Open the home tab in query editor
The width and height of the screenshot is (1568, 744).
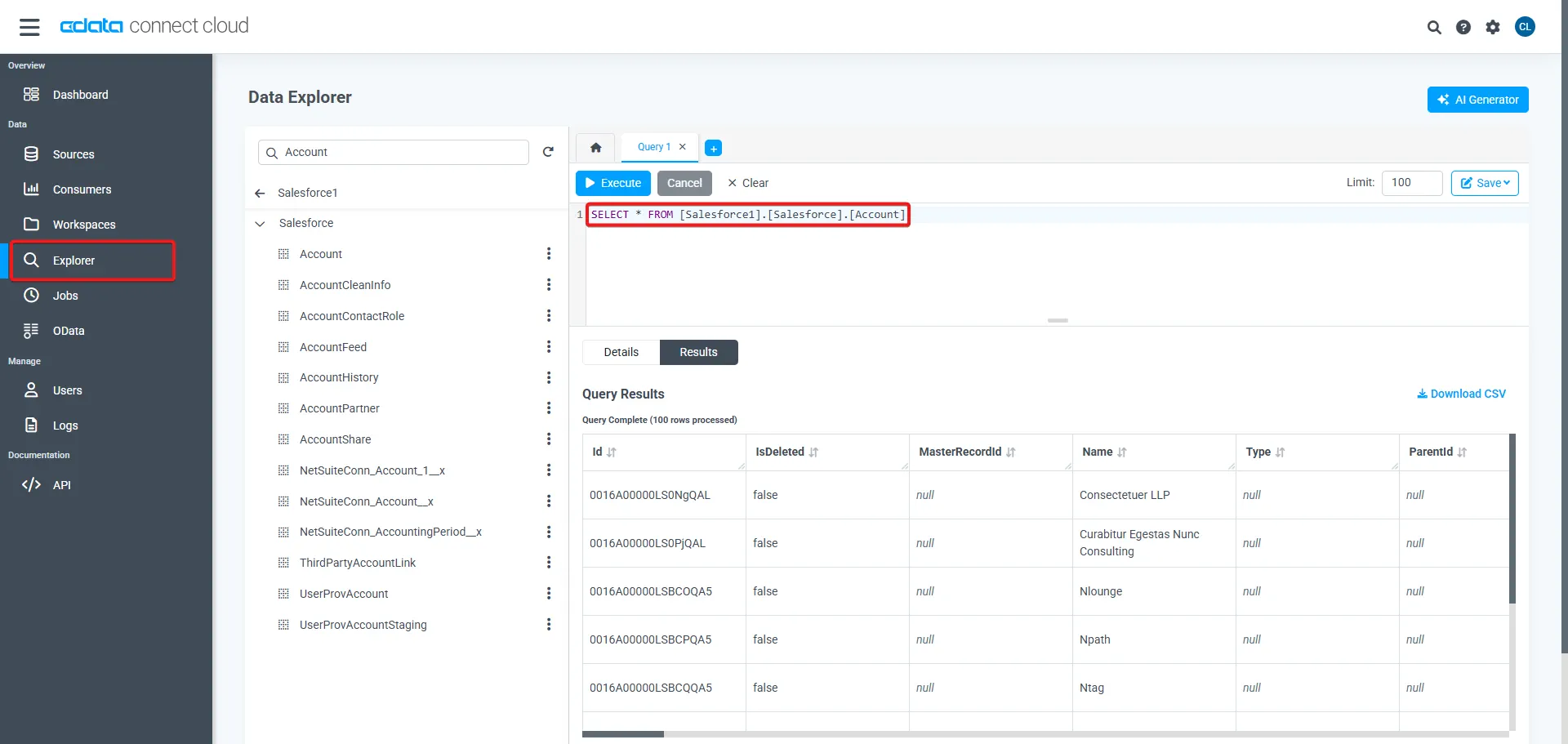pyautogui.click(x=595, y=148)
